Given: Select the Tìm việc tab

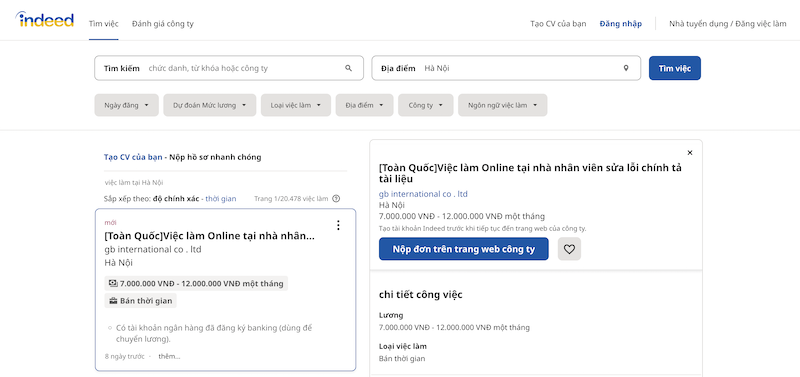Looking at the screenshot, I should click(x=104, y=23).
